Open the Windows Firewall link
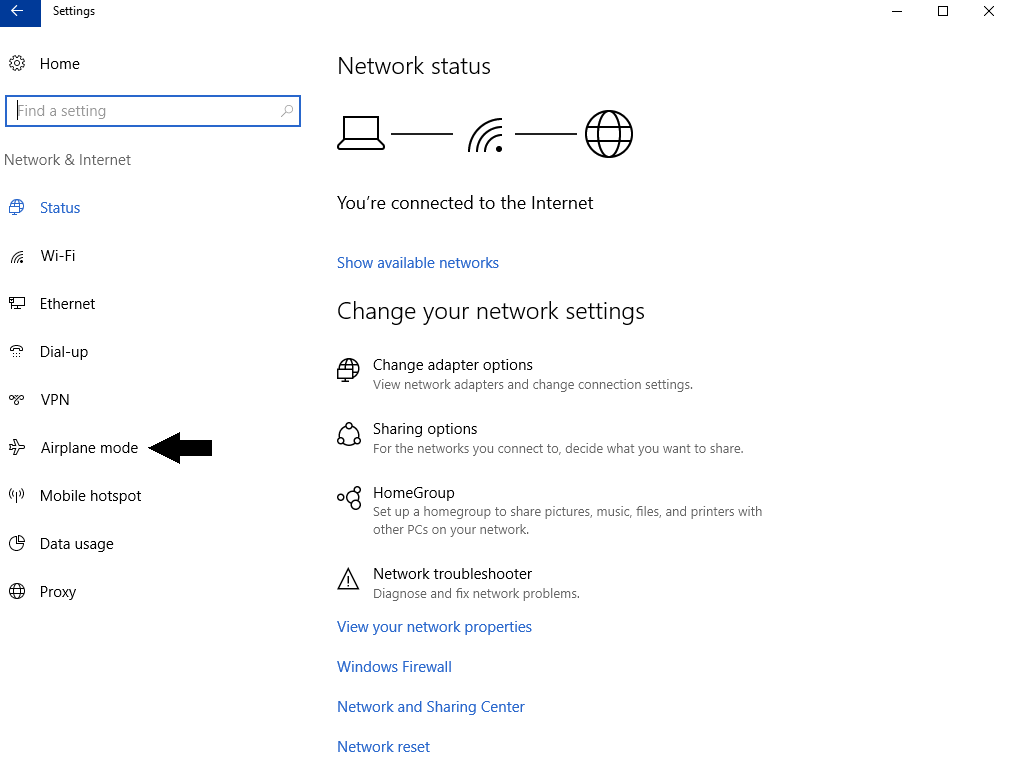 pyautogui.click(x=394, y=667)
